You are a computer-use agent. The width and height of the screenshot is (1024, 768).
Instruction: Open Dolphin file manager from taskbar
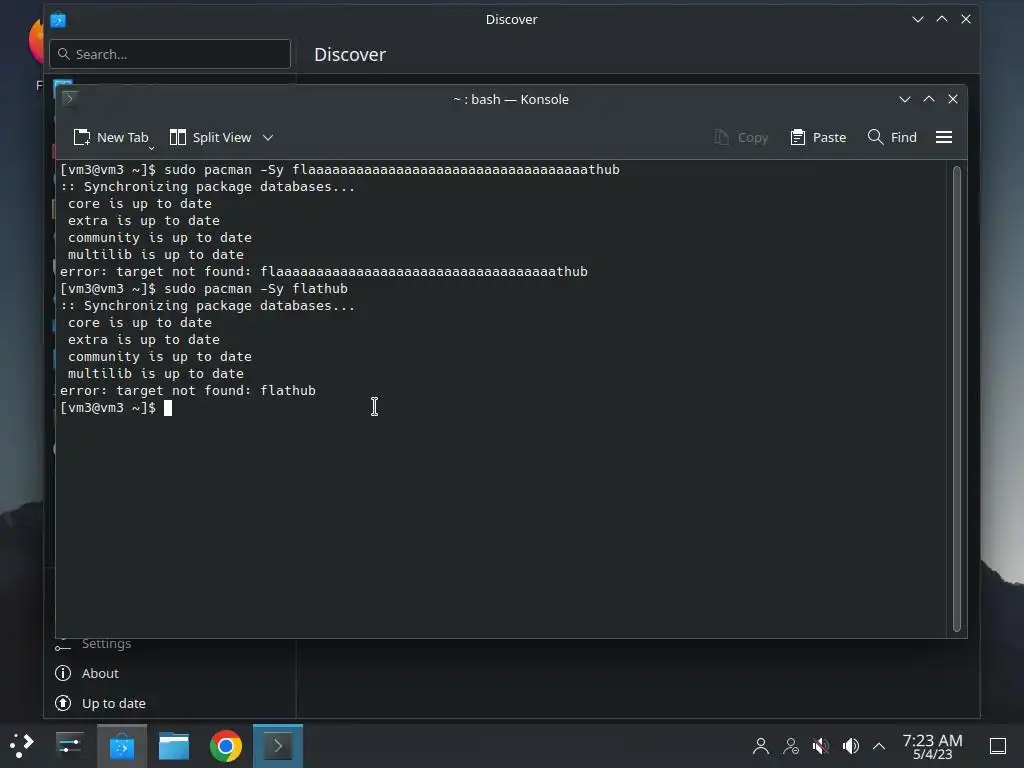click(x=174, y=746)
